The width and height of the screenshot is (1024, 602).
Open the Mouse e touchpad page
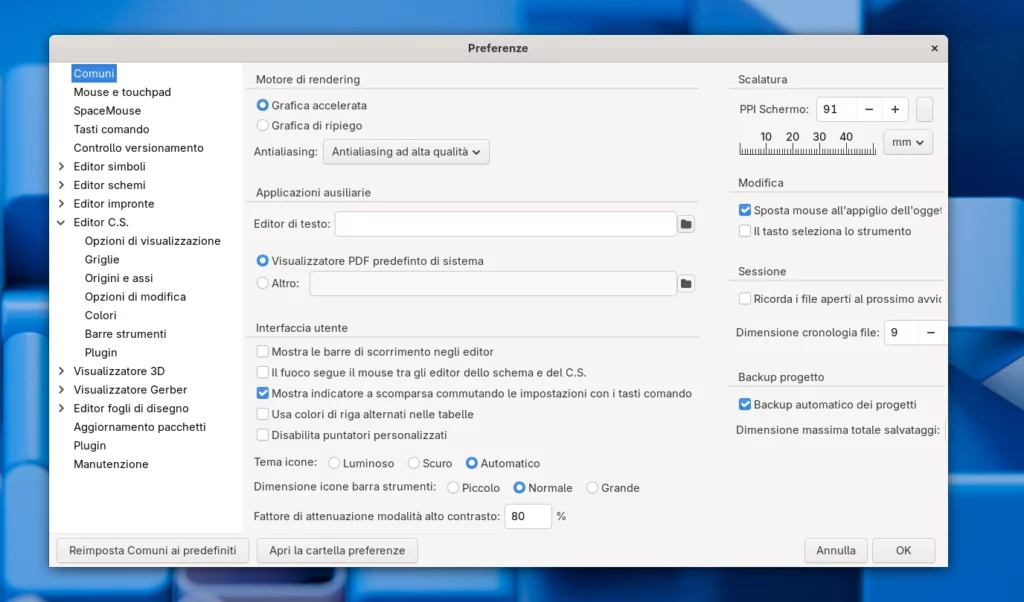click(122, 92)
